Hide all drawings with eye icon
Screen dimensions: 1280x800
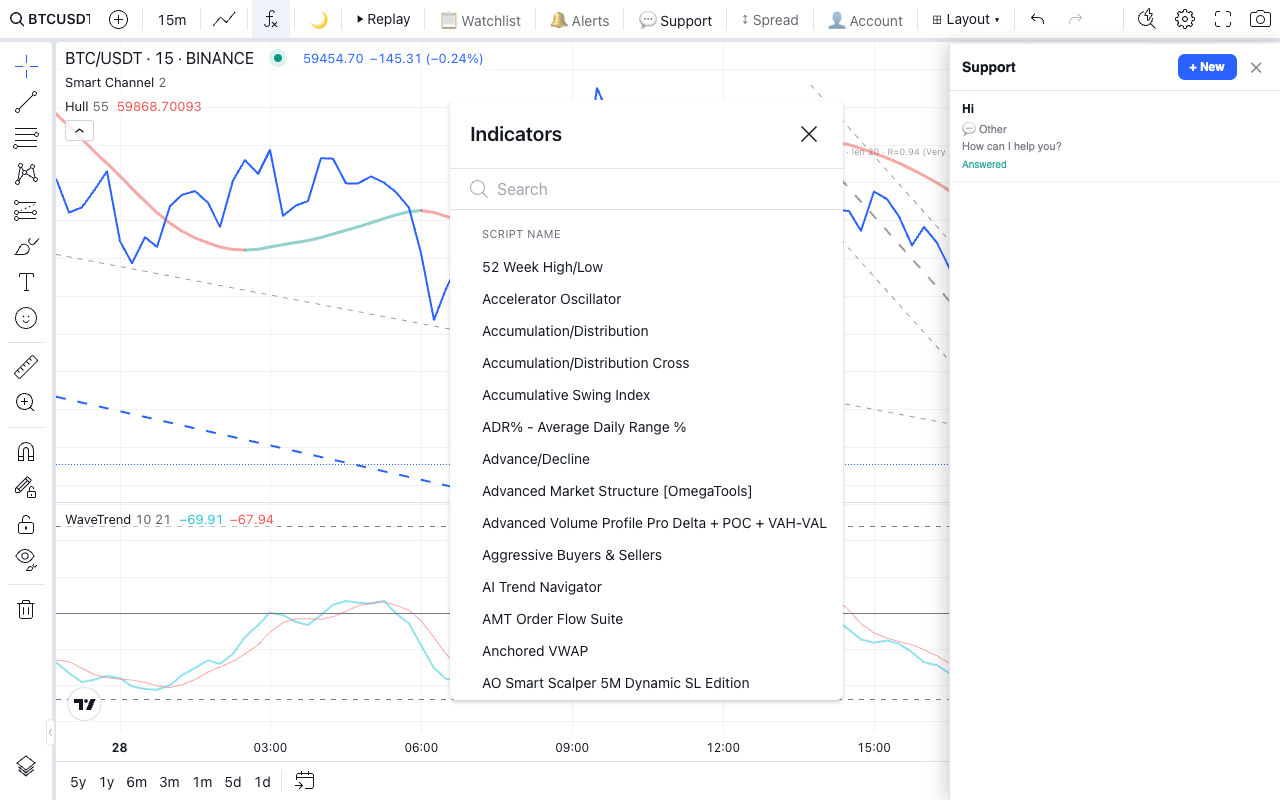coord(26,560)
